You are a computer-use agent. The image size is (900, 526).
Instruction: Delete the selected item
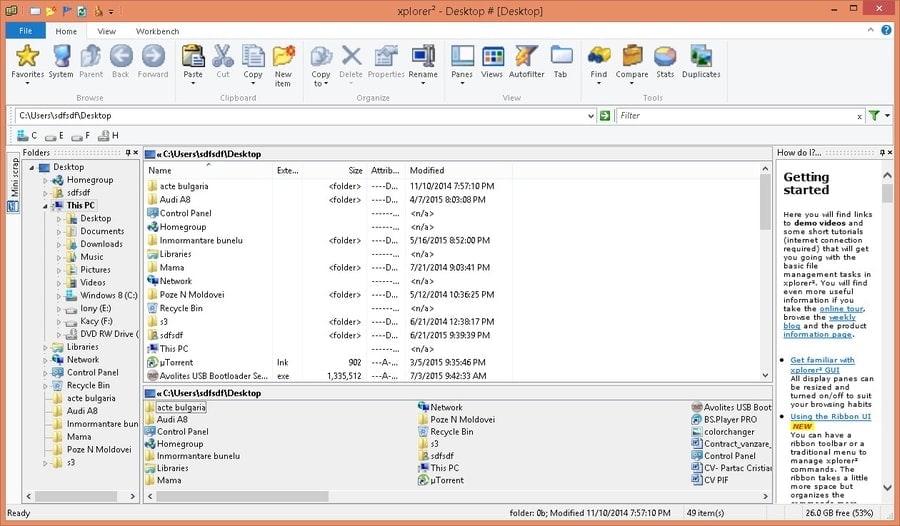[351, 64]
